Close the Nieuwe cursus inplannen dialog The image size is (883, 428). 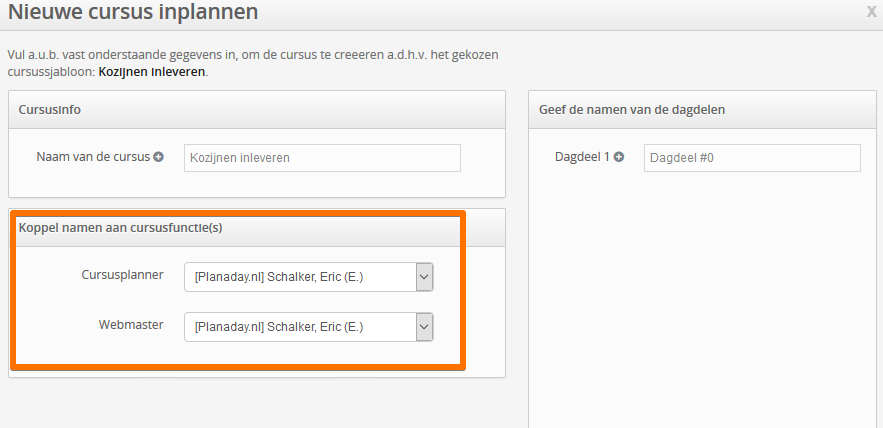point(871,11)
